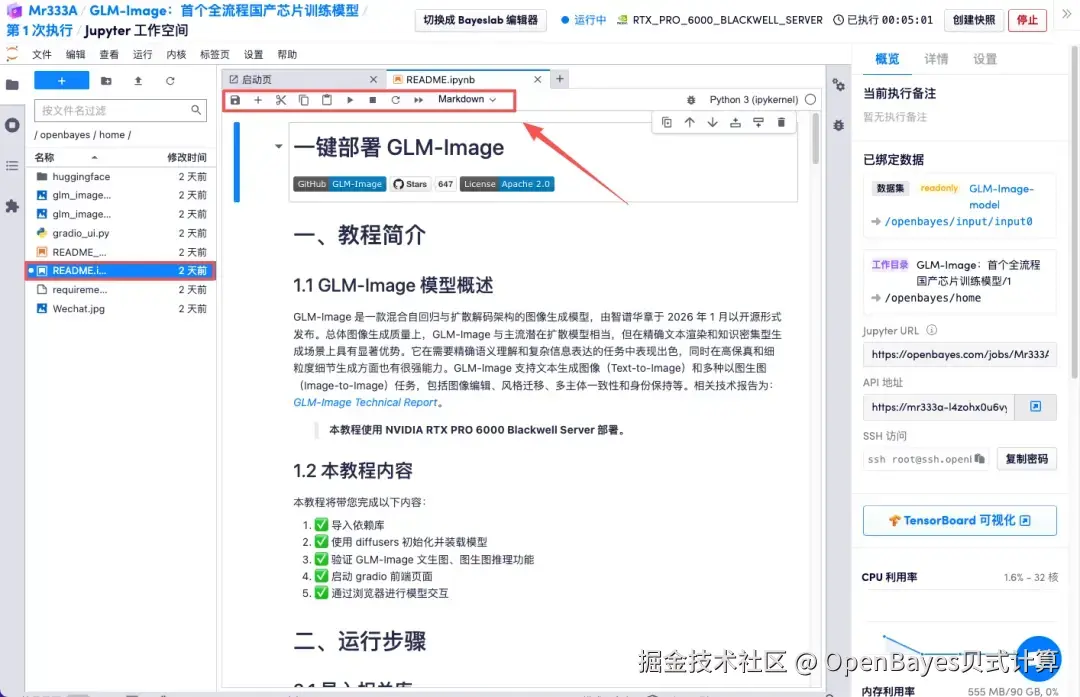Move the cell up
This screenshot has height=697, width=1080.
click(689, 123)
